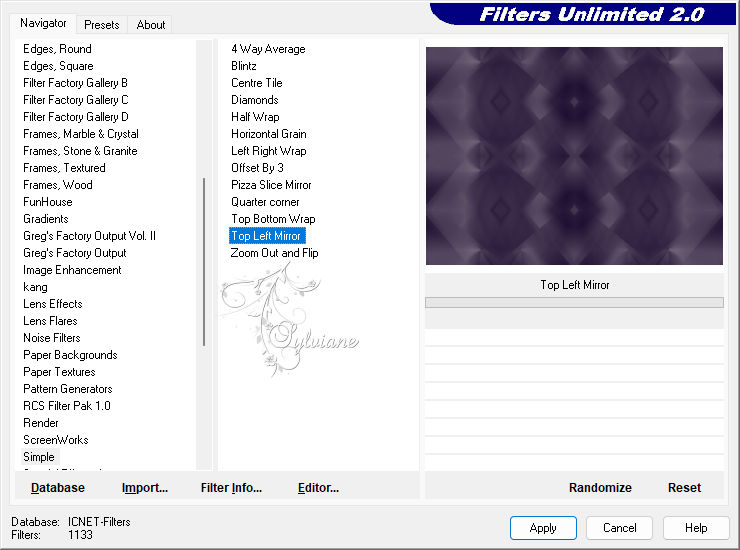Choose the Left Right Wrap filter

tap(269, 151)
